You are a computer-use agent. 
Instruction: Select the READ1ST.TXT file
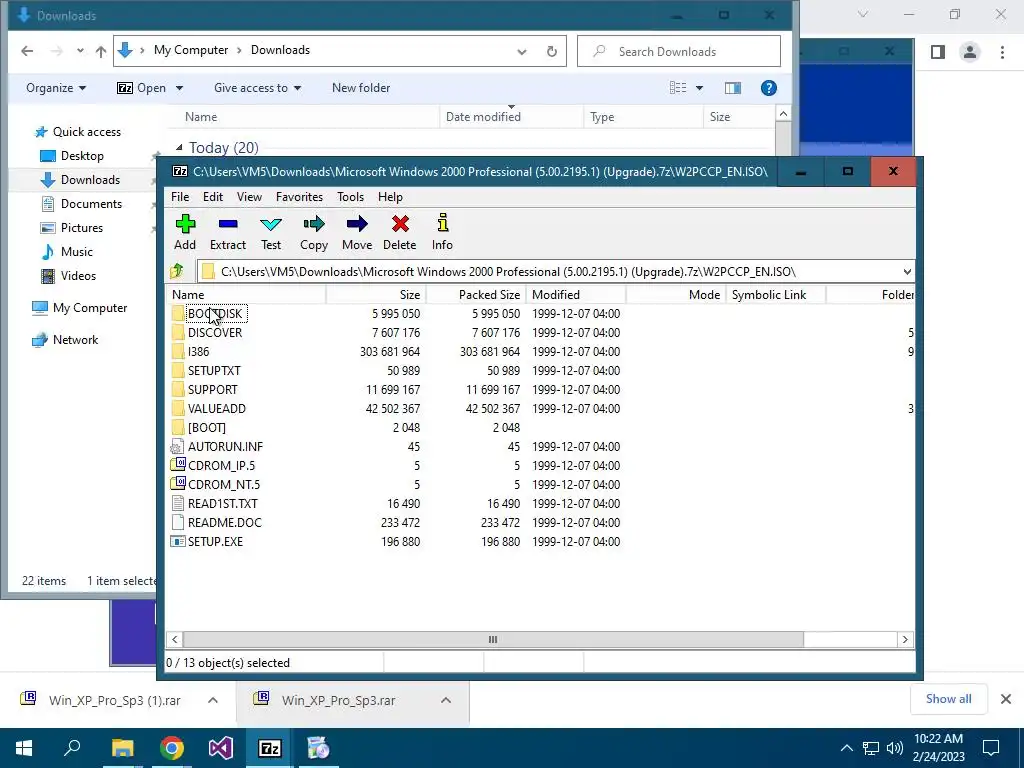[223, 503]
